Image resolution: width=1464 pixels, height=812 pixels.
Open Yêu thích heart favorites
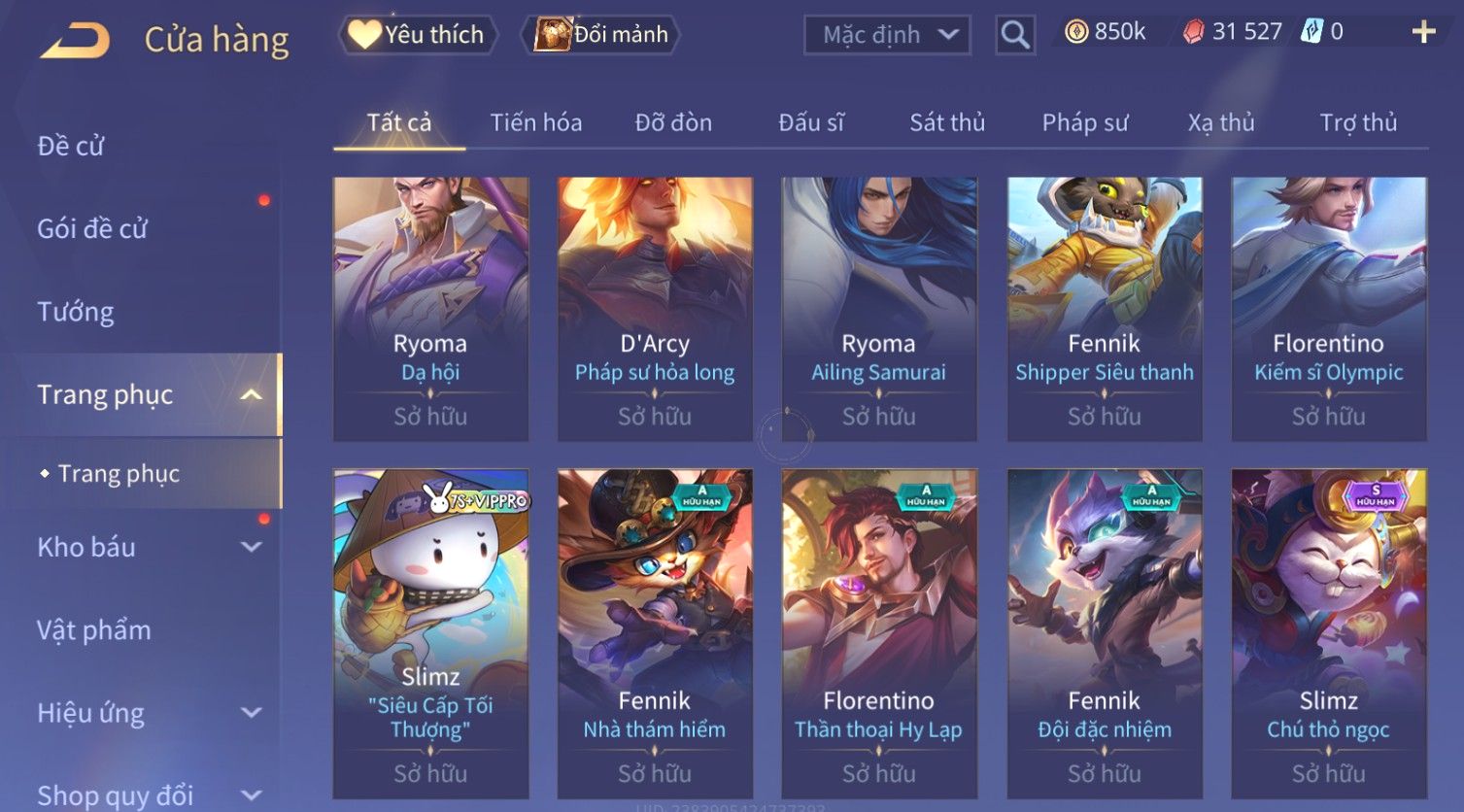tap(418, 35)
